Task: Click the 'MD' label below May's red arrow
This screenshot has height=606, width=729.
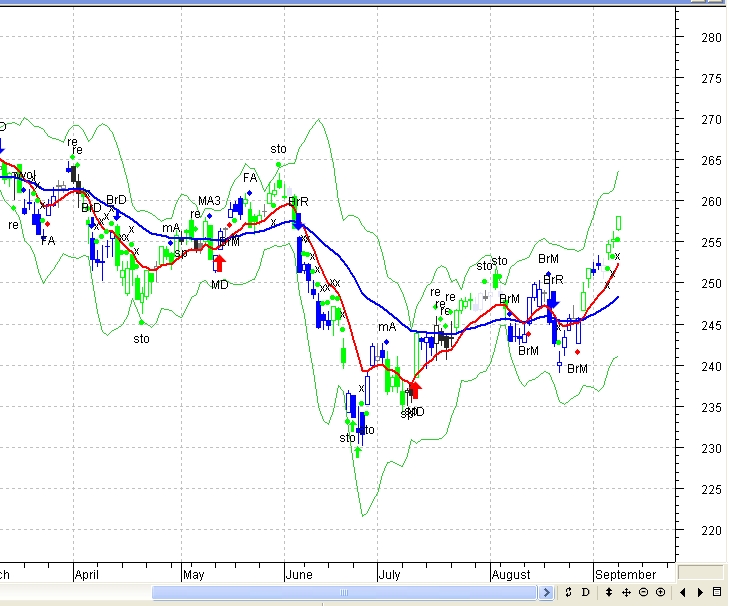Action: tap(219, 285)
